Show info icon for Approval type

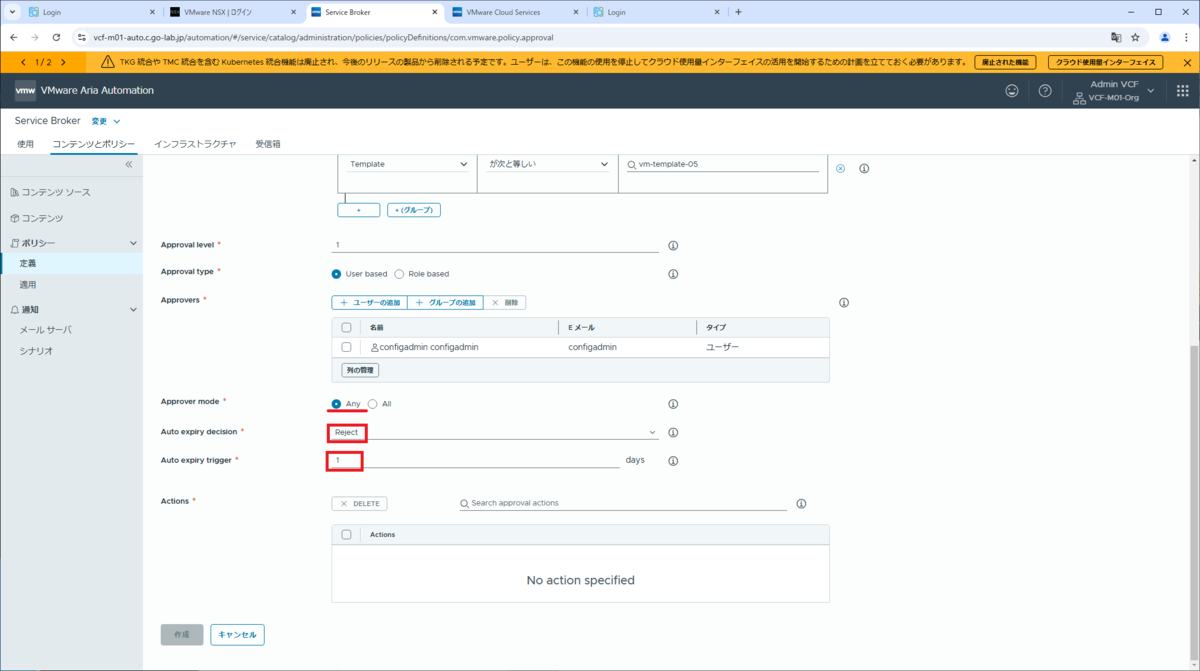point(673,274)
